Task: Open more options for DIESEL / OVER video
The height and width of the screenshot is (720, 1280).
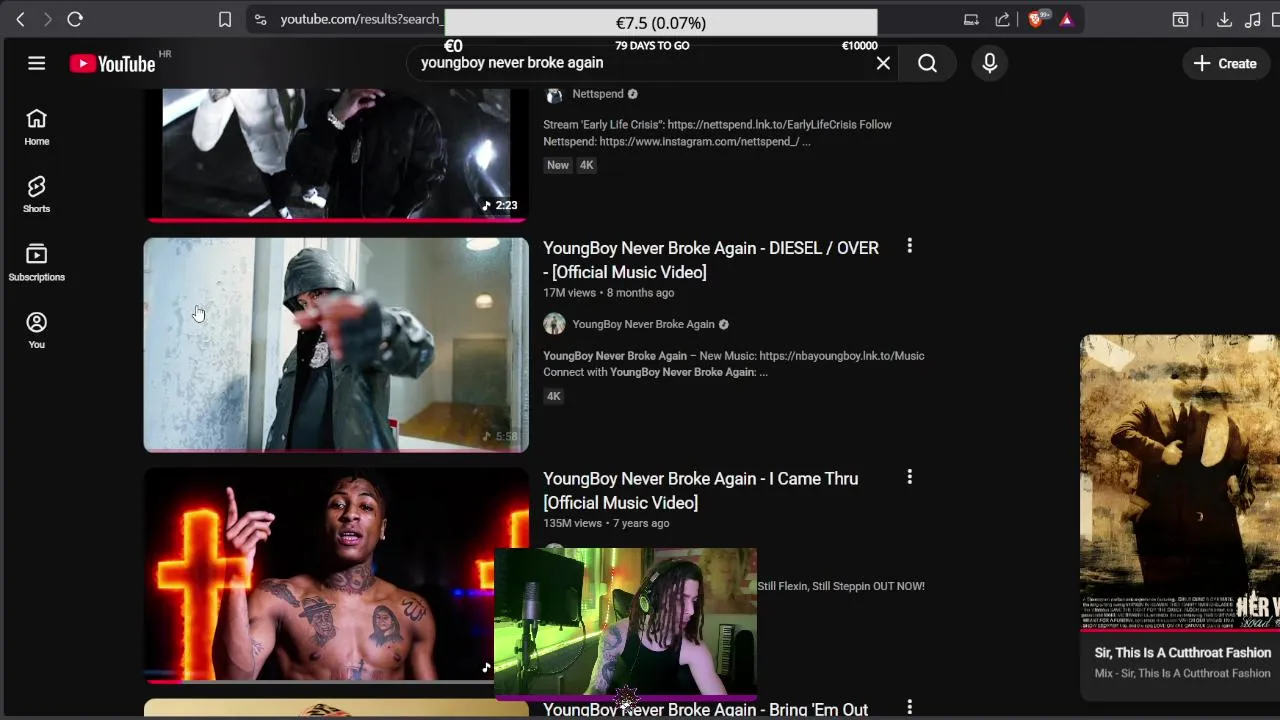Action: (909, 246)
